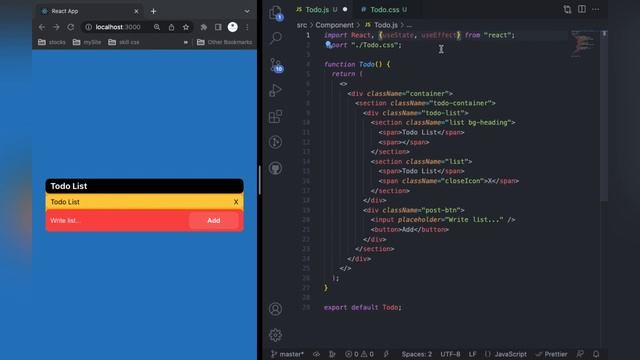Switch to the Todo.css editor tab

pyautogui.click(x=384, y=9)
